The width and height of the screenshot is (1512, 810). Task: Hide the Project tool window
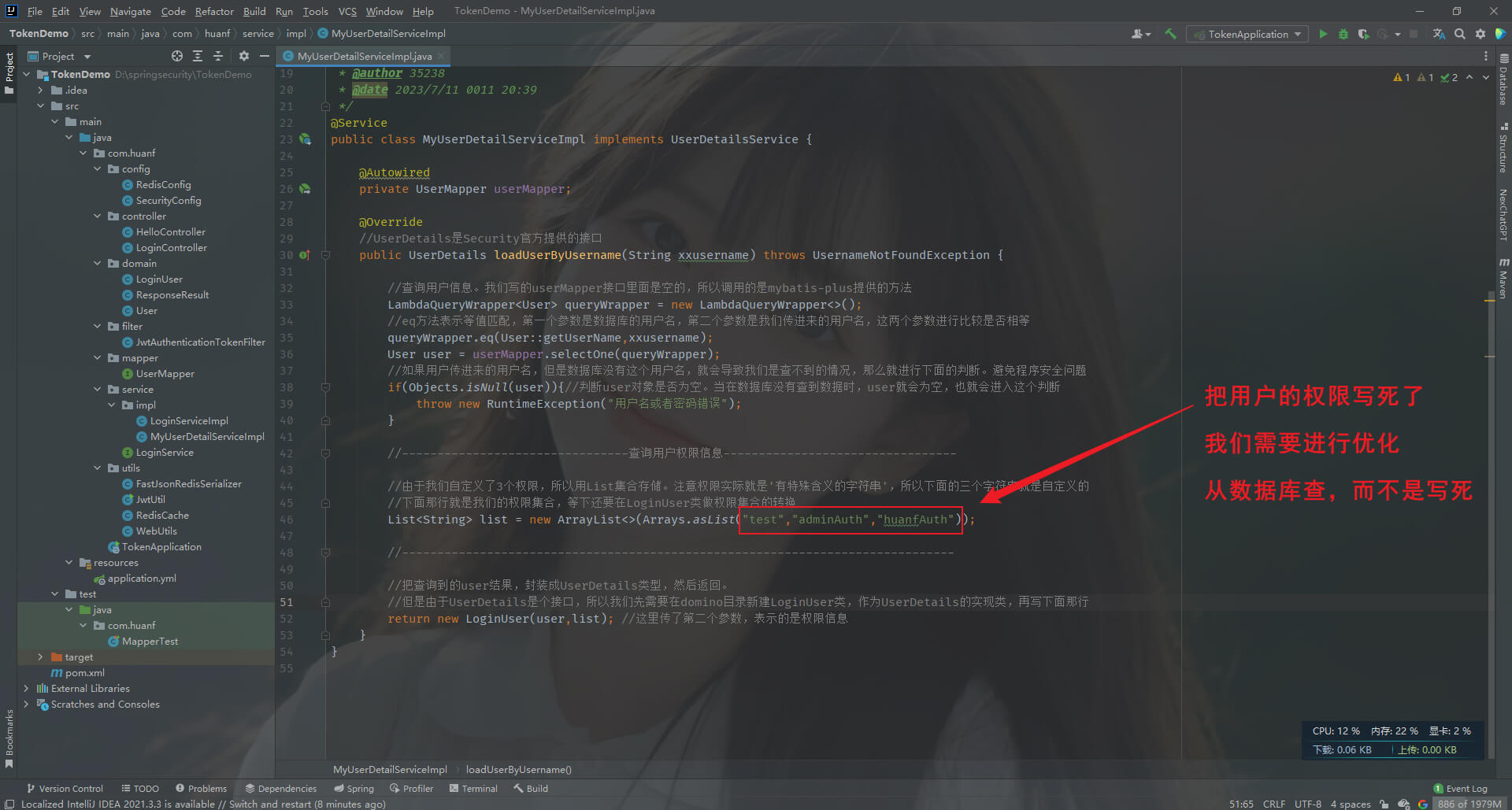click(265, 56)
